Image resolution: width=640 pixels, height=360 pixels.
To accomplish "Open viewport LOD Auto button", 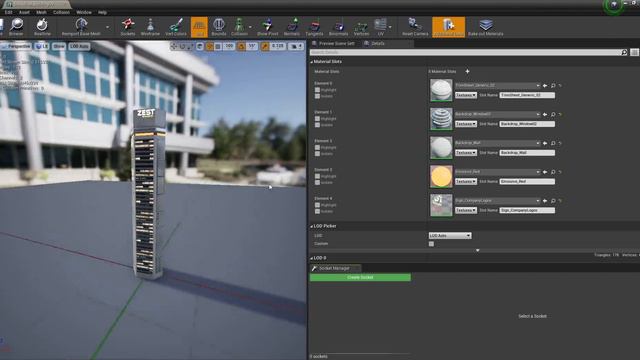I will click(79, 46).
